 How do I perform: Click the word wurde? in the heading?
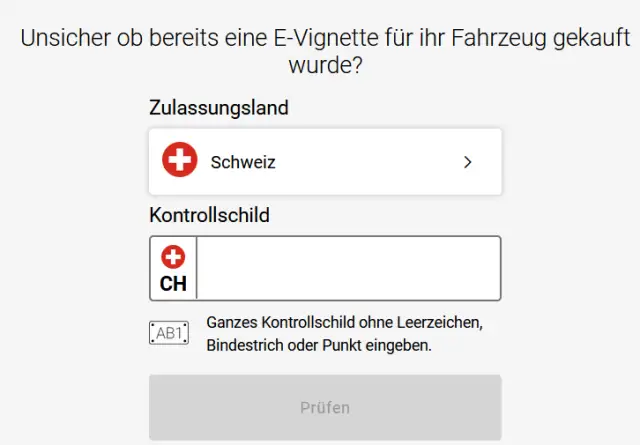tap(324, 69)
